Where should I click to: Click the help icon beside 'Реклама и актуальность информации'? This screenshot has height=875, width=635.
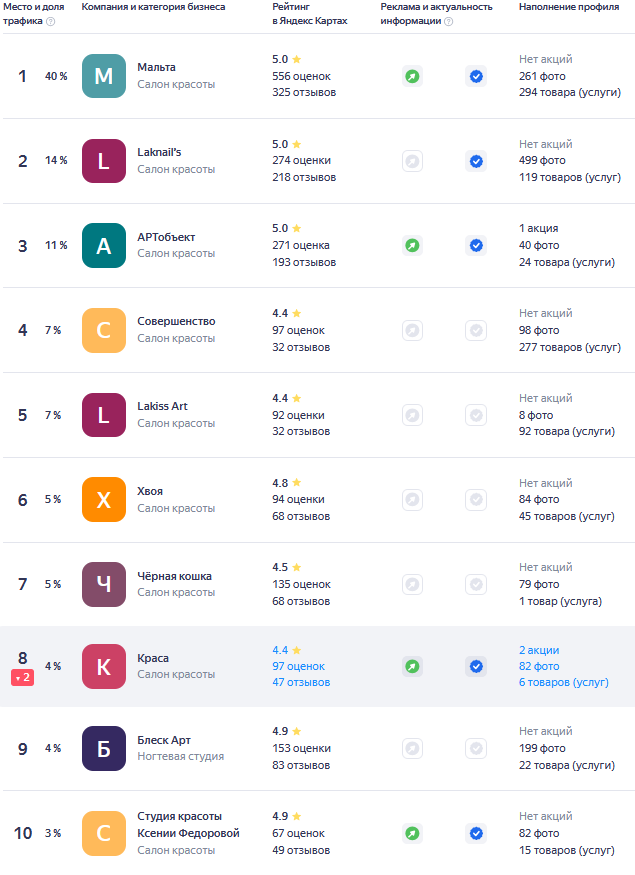[x=448, y=21]
